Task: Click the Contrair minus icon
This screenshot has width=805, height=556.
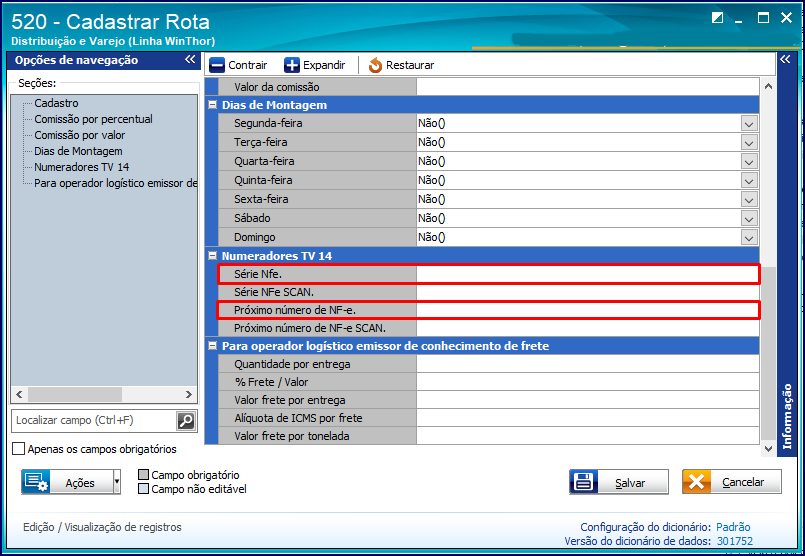Action: pos(217,65)
